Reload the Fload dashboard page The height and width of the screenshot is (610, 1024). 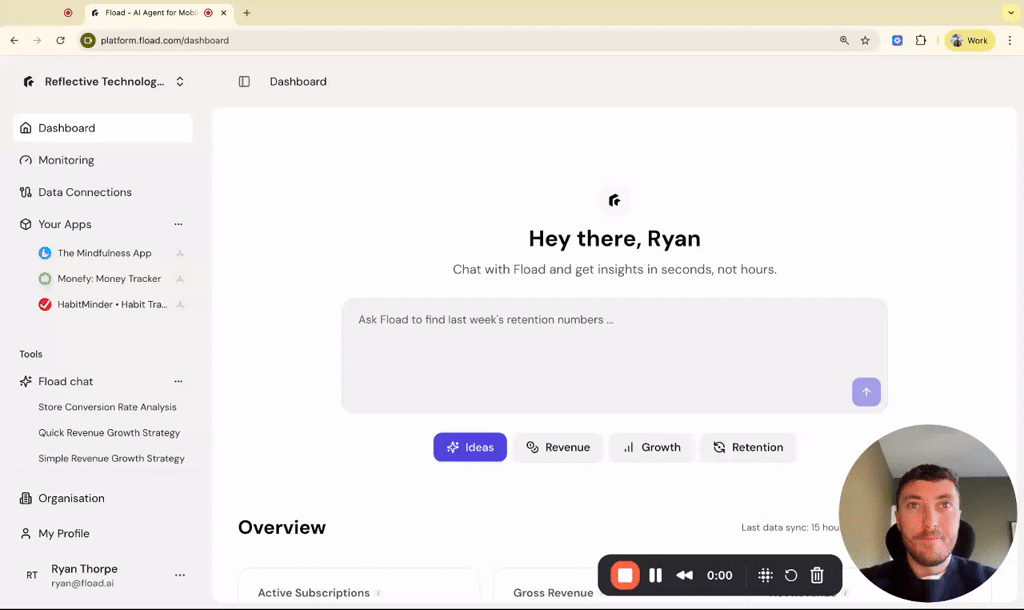[61, 40]
